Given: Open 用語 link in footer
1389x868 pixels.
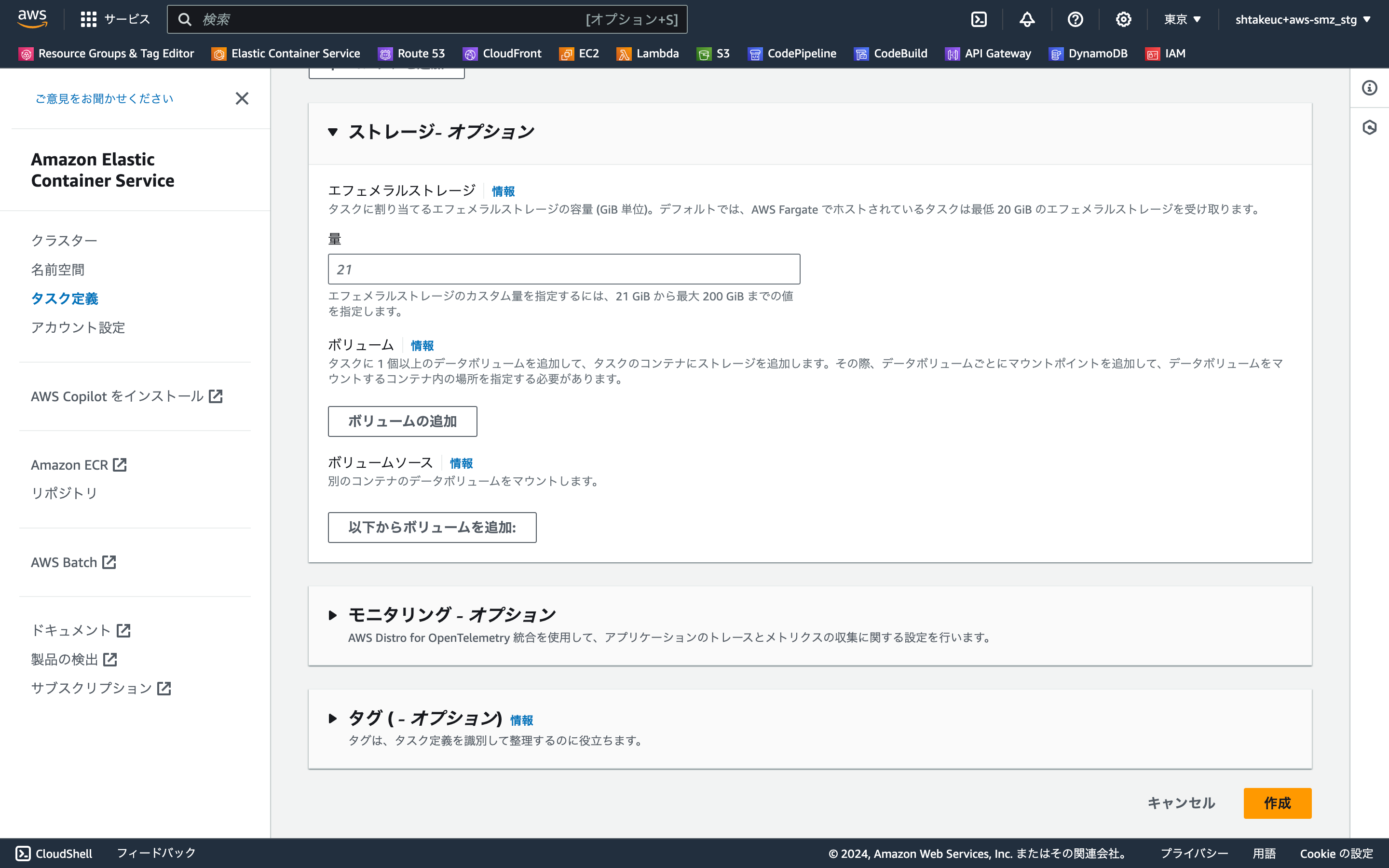Looking at the screenshot, I should [x=1265, y=854].
